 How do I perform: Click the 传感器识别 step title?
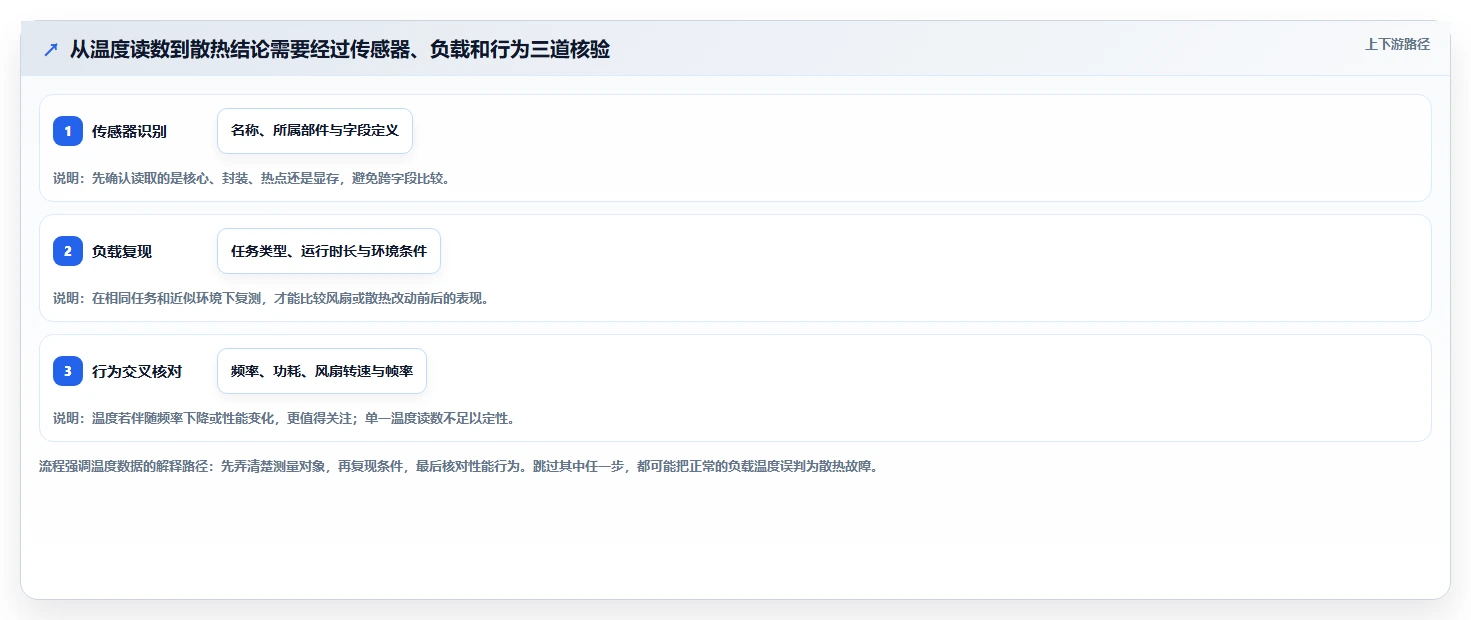pos(129,131)
